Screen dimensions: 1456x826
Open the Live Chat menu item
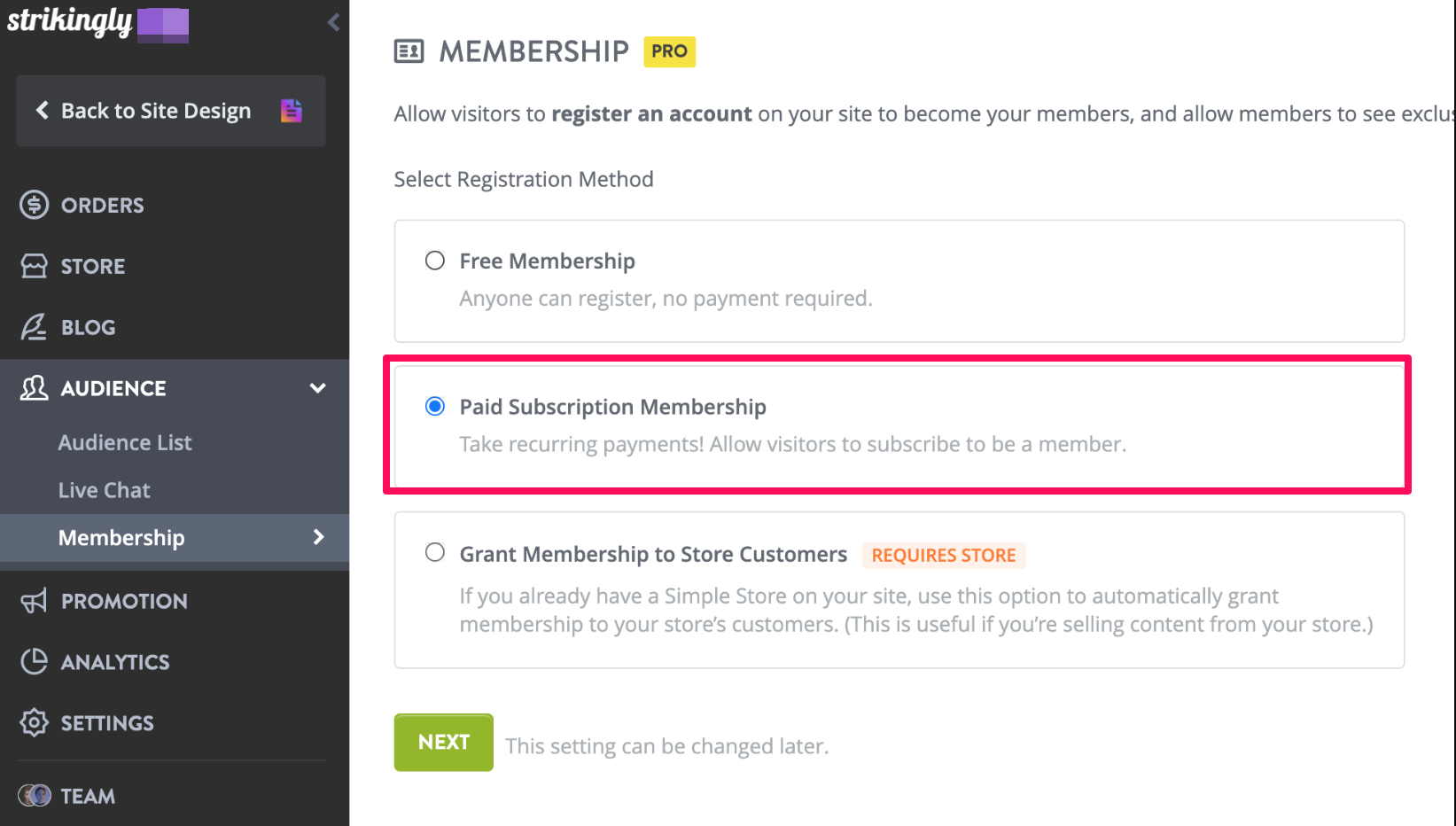(105, 490)
